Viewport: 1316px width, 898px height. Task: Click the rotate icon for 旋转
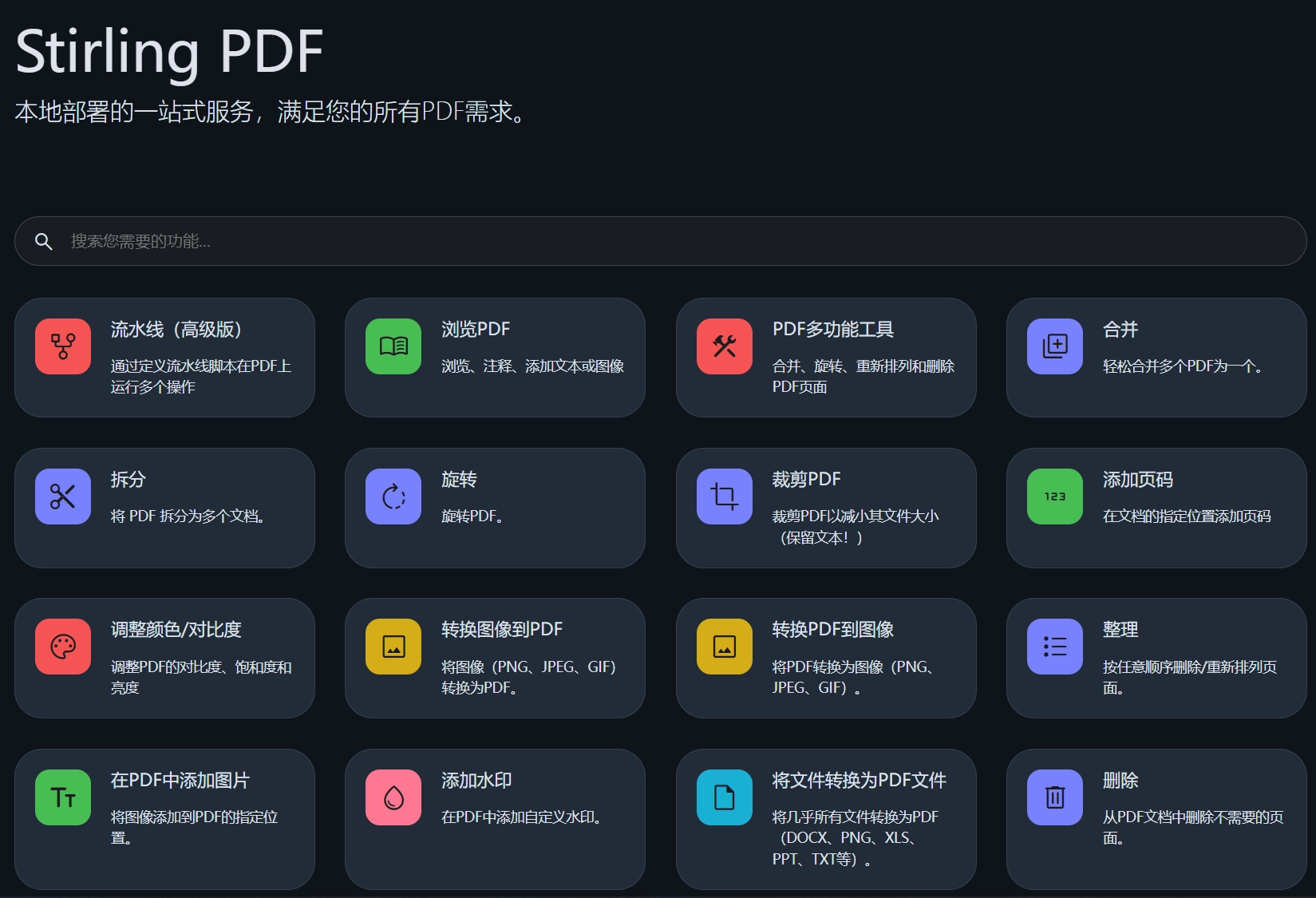tap(393, 496)
